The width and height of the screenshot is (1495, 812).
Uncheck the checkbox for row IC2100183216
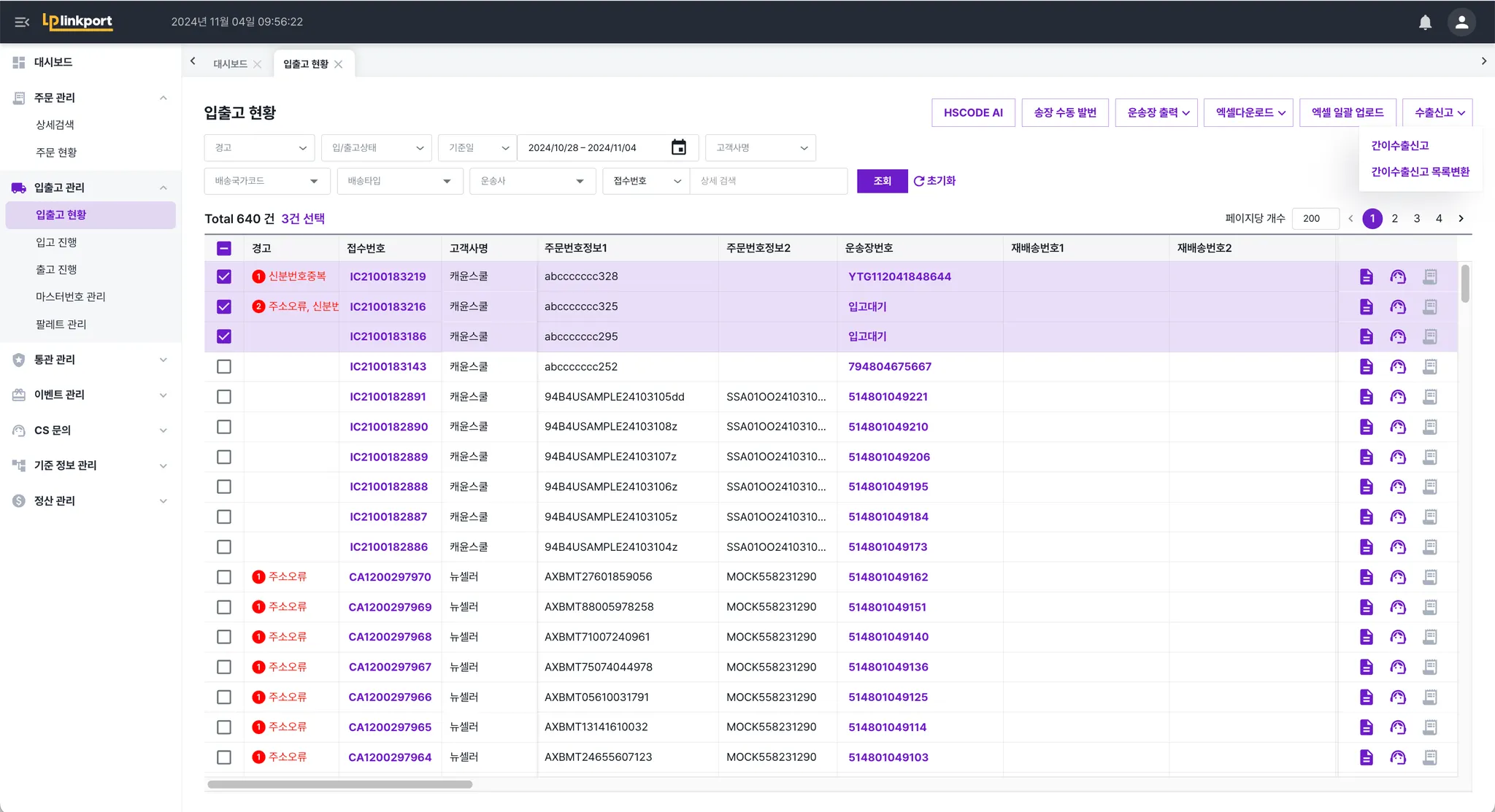coord(224,306)
